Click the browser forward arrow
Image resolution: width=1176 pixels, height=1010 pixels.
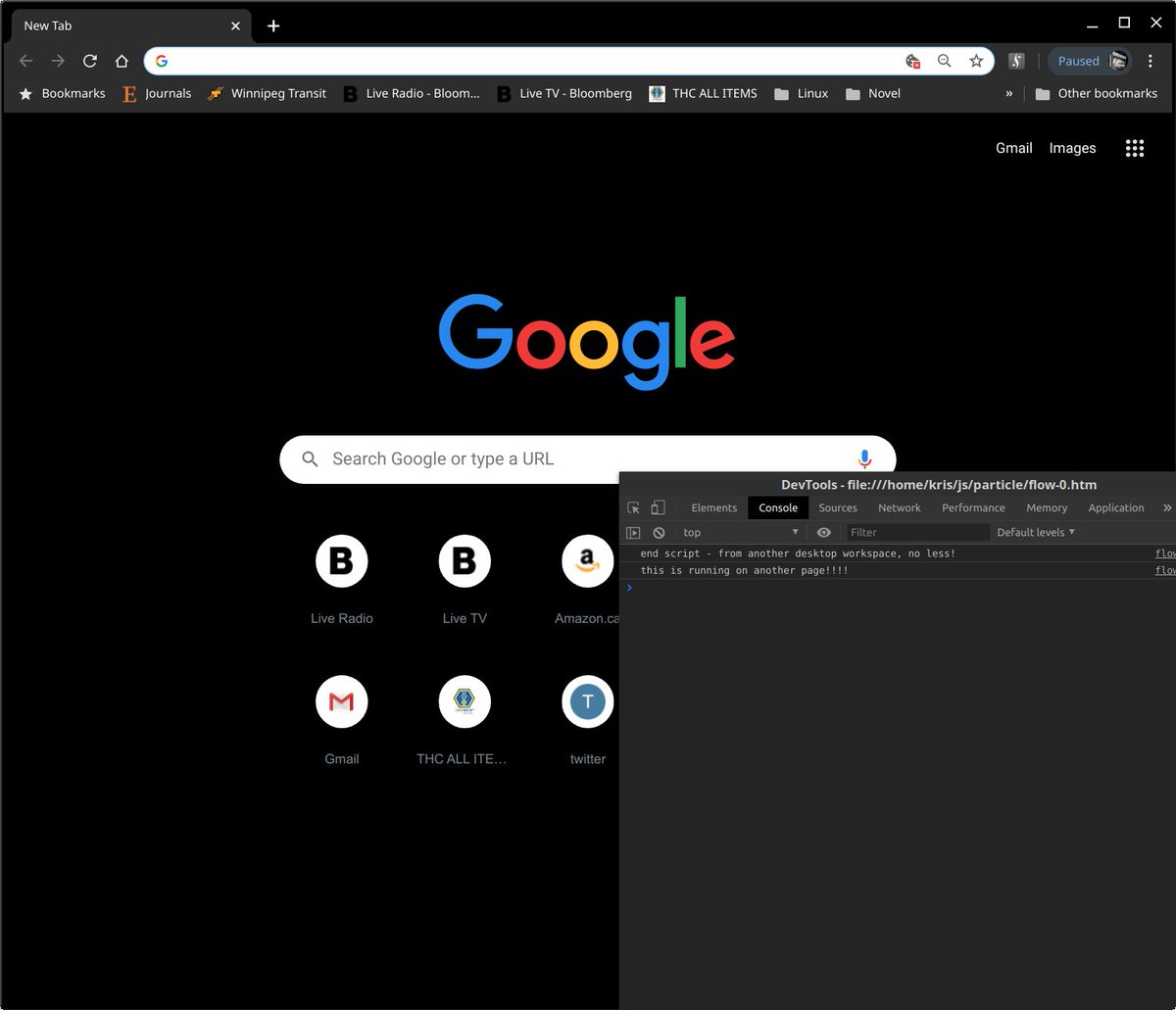click(58, 61)
